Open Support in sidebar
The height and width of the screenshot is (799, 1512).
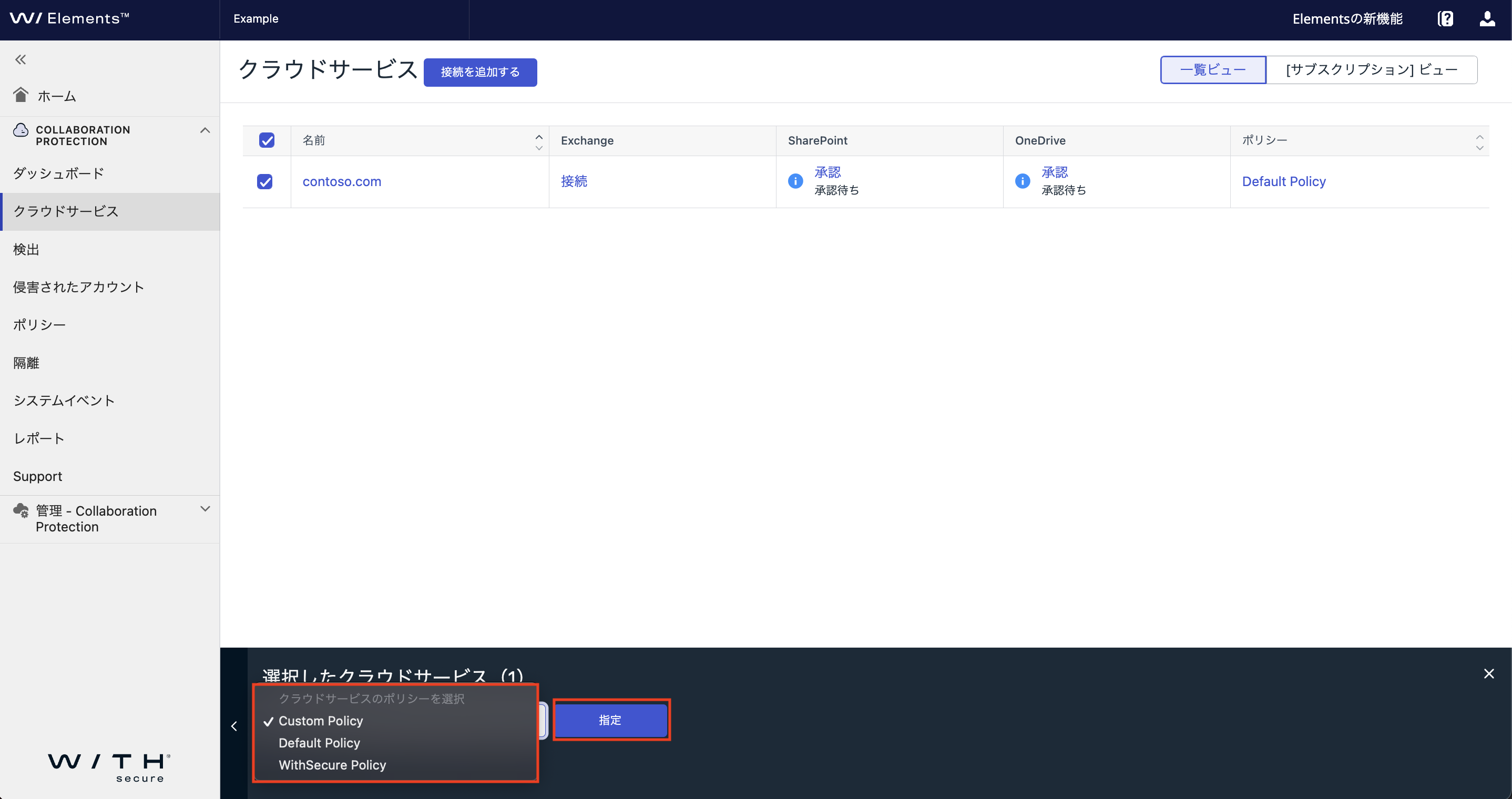110,476
